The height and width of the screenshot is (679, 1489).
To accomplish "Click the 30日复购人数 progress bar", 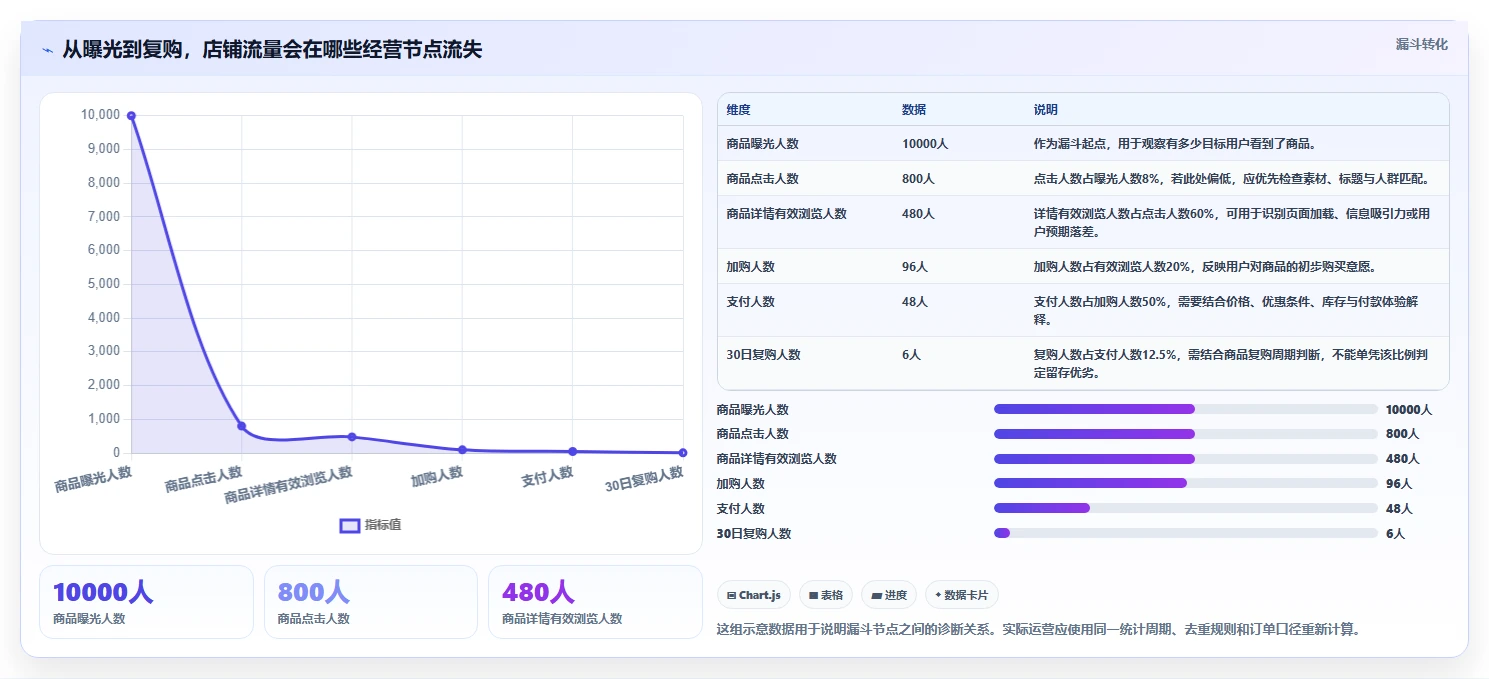I will coord(1186,533).
